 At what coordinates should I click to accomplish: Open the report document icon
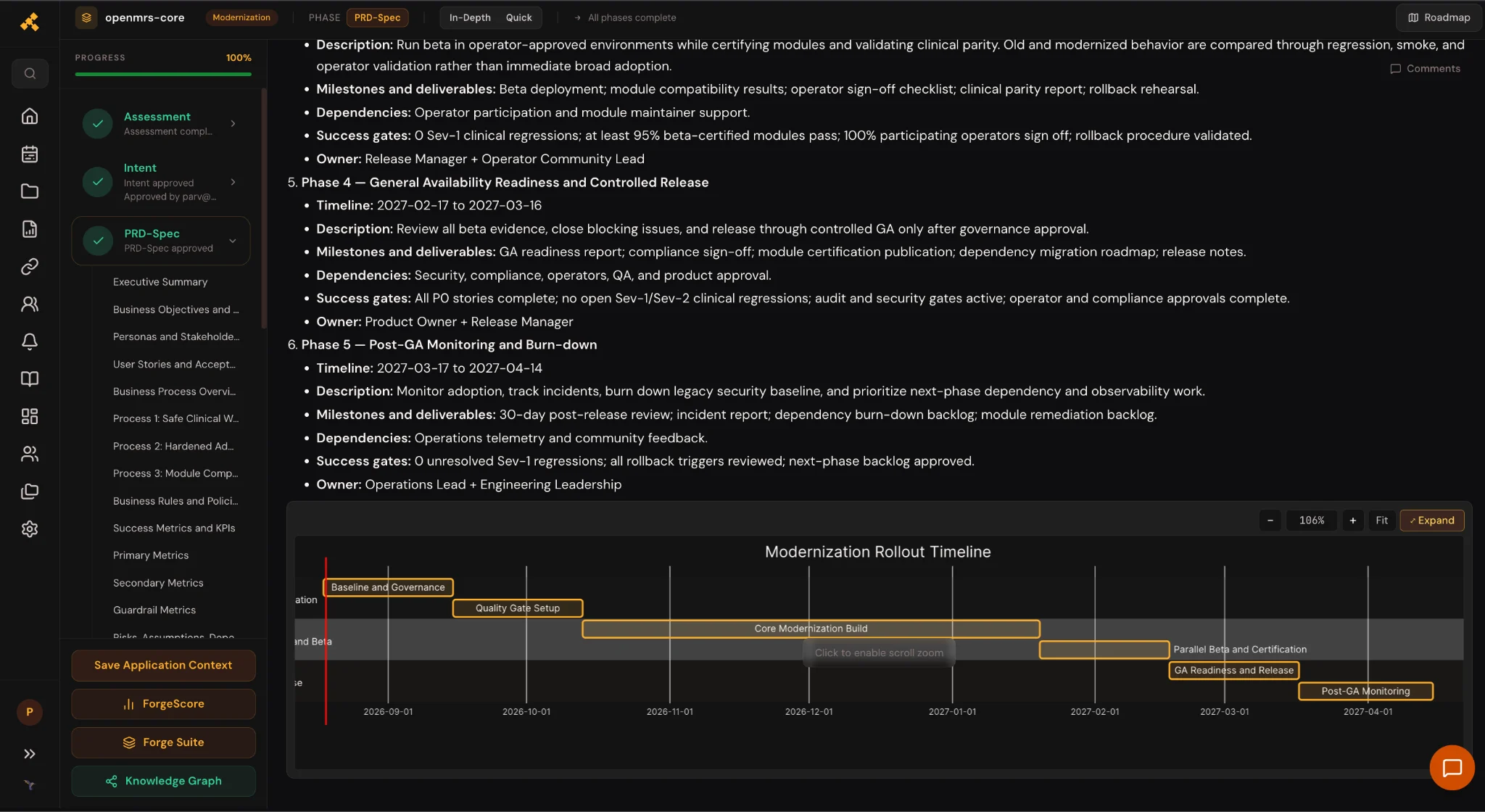coord(30,229)
